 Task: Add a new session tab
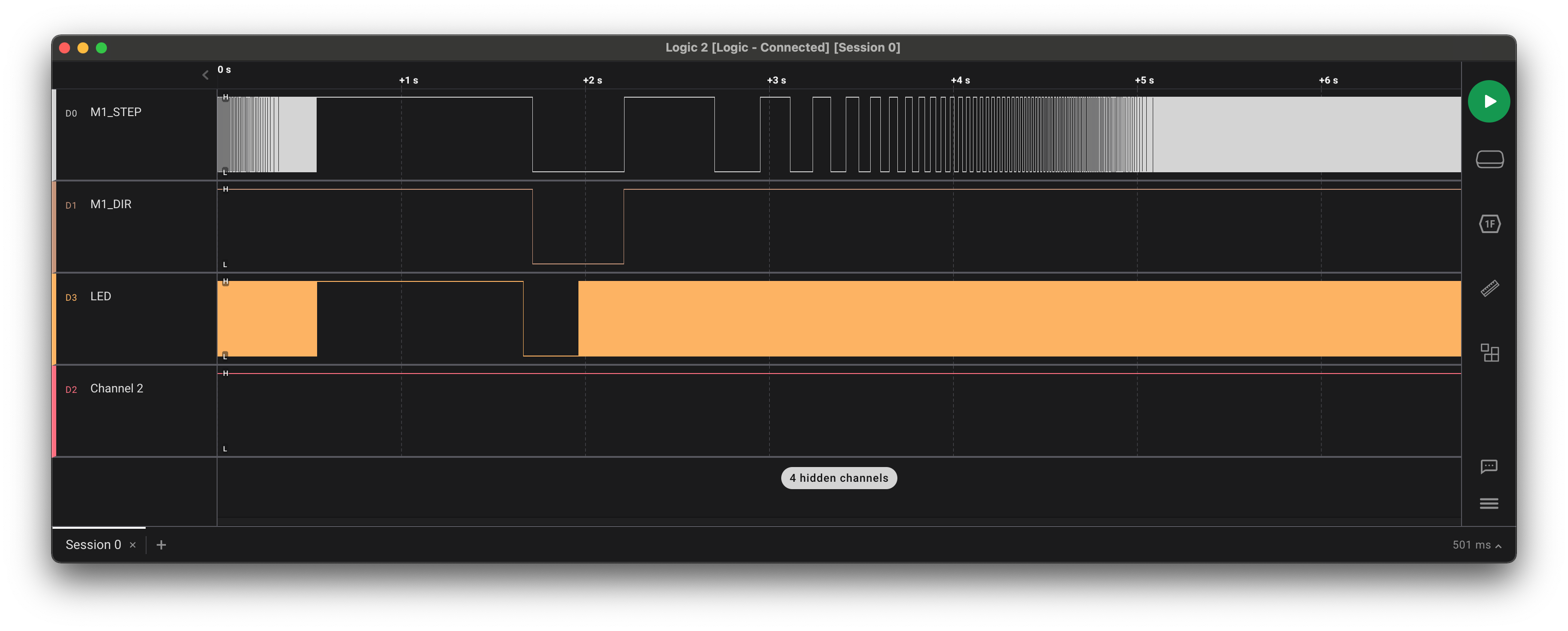tap(161, 545)
